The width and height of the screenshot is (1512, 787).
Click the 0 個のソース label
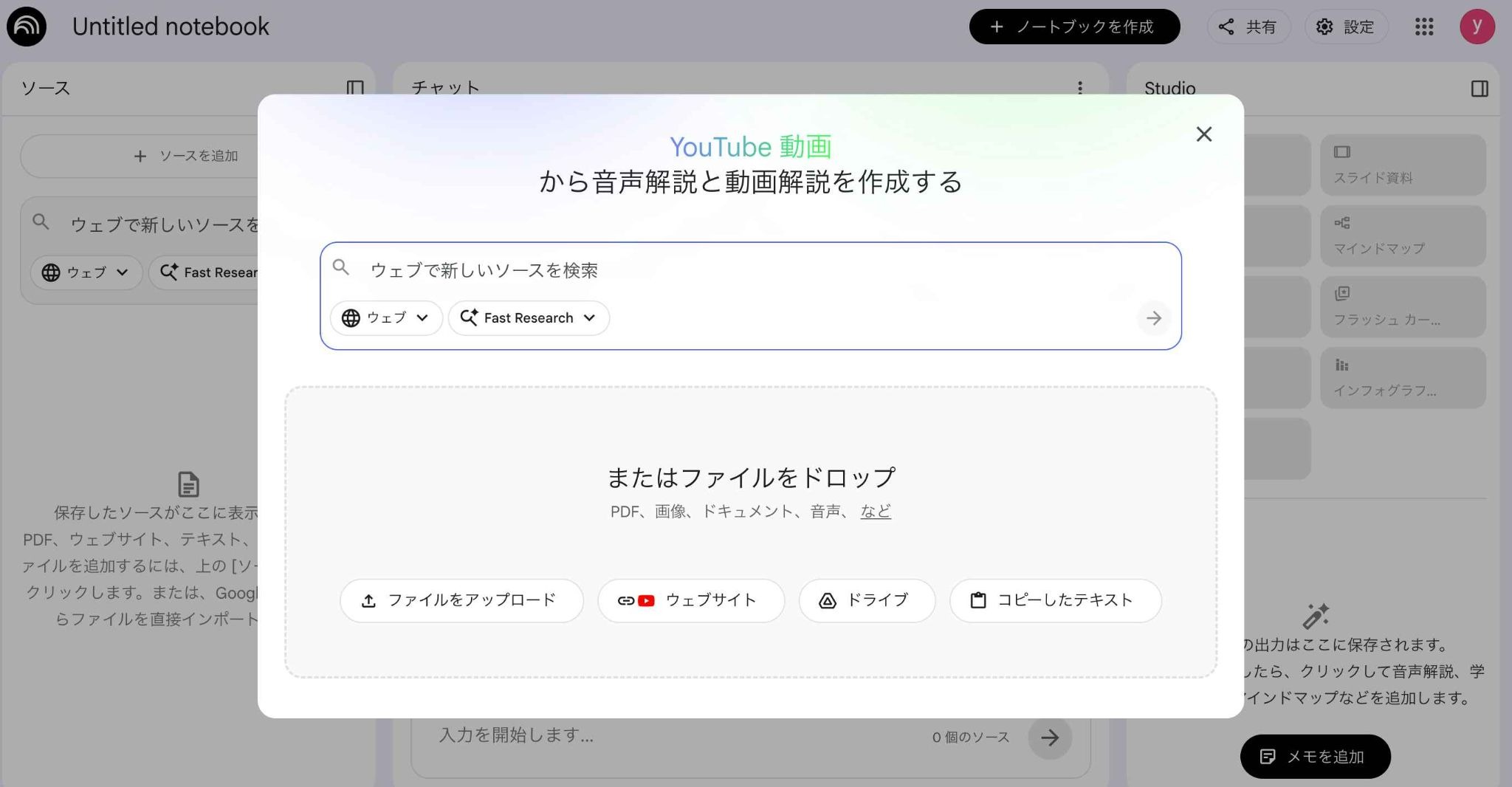click(970, 737)
